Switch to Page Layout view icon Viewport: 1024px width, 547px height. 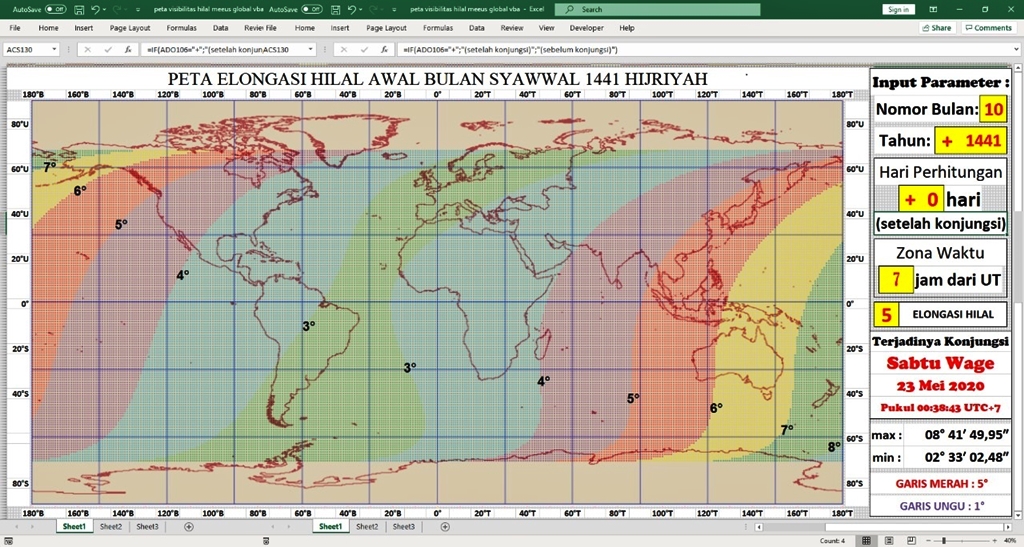click(x=889, y=540)
